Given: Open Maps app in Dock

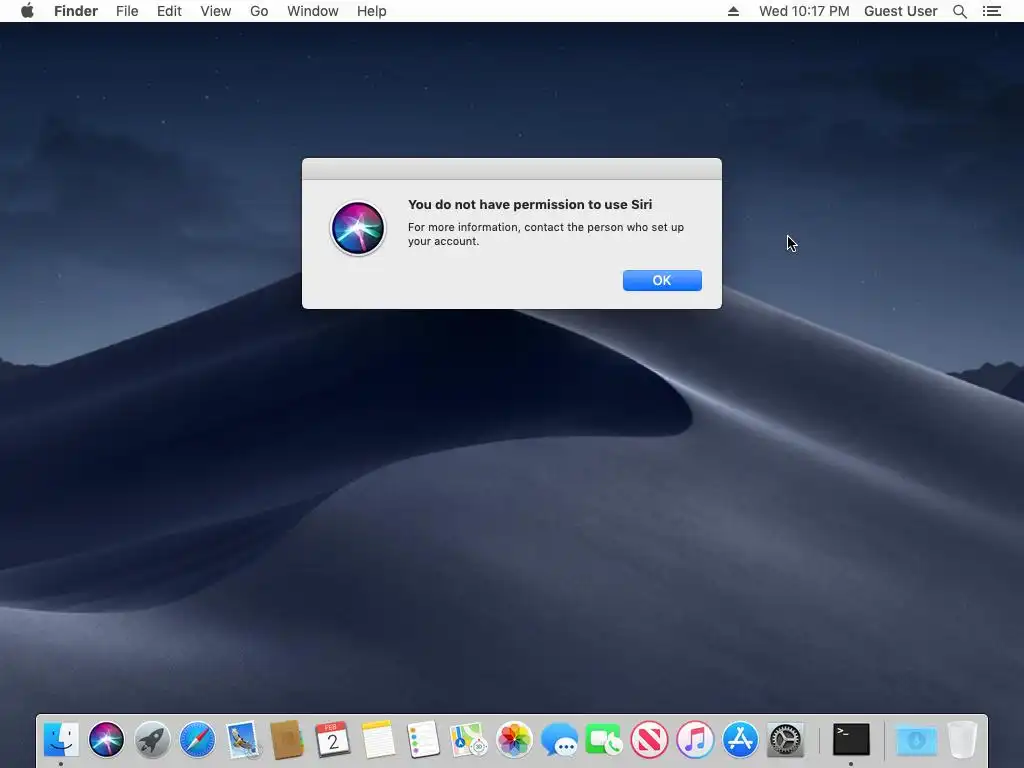Looking at the screenshot, I should (x=469, y=740).
